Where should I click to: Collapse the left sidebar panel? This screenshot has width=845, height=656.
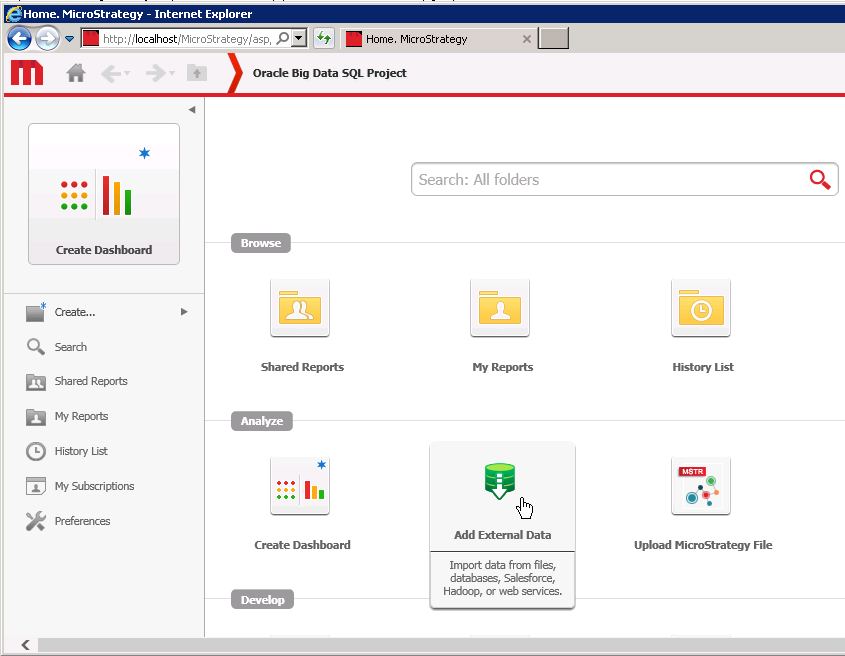point(192,109)
